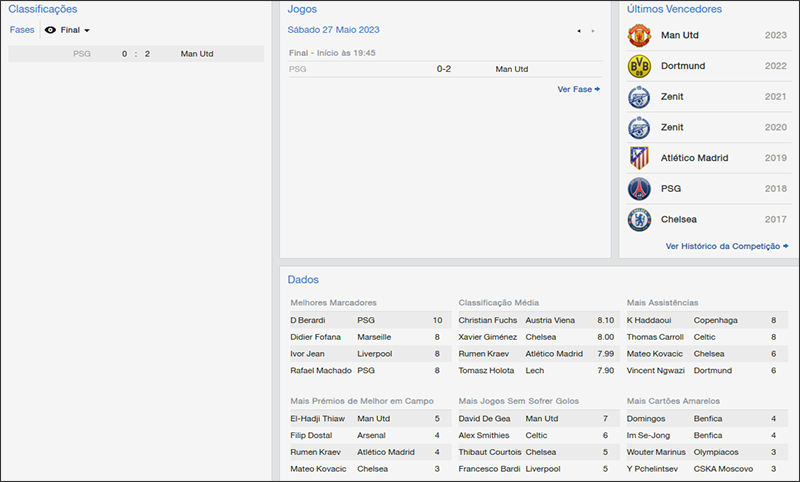
Task: Click the Atlético Madrid crest
Action: pyautogui.click(x=639, y=158)
